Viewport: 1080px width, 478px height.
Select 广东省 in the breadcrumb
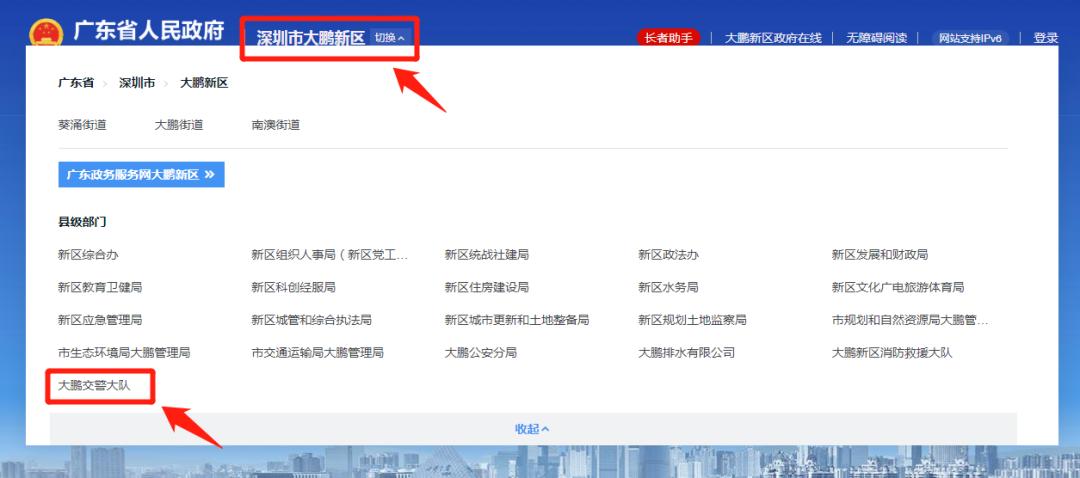pyautogui.click(x=76, y=83)
